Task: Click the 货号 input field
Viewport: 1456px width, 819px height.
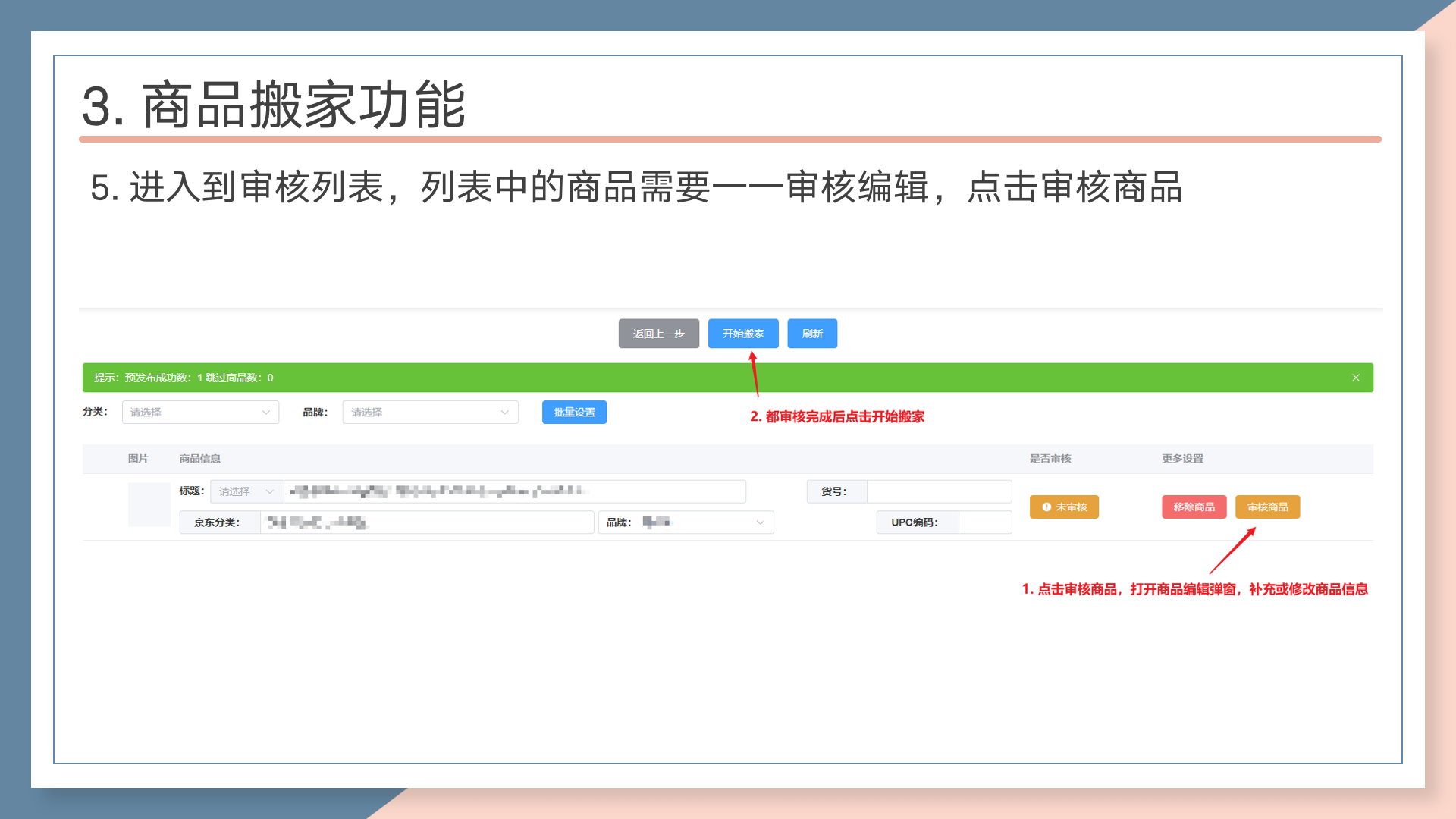Action: coord(939,491)
